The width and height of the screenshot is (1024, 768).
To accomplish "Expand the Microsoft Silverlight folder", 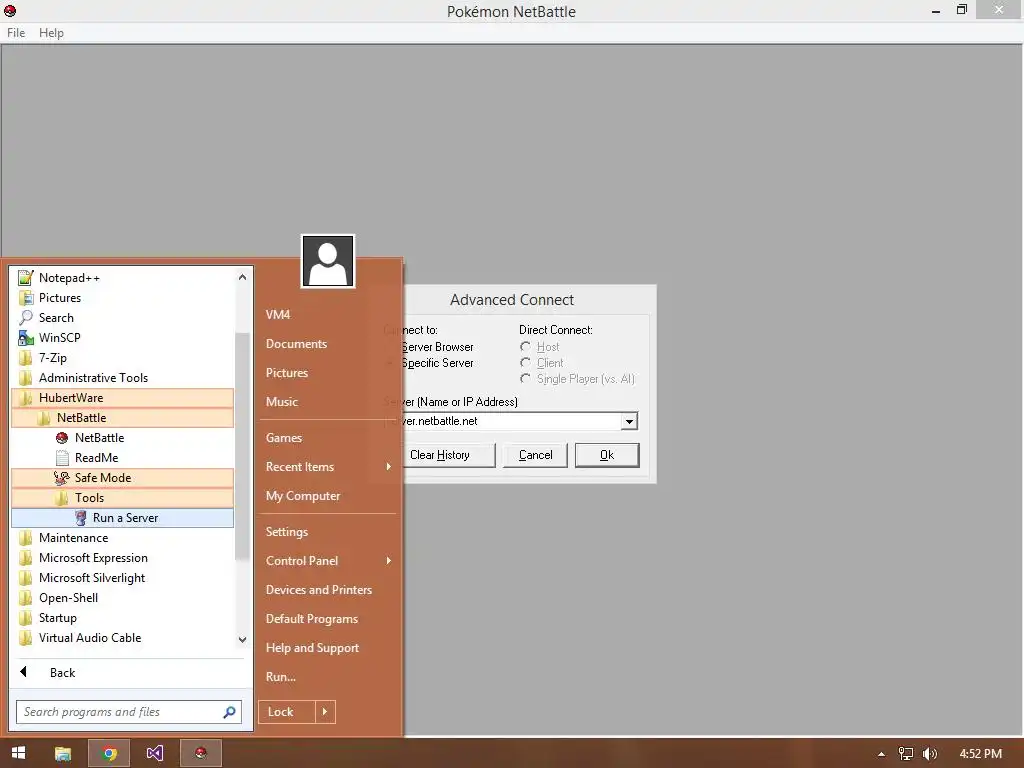I will 122,578.
